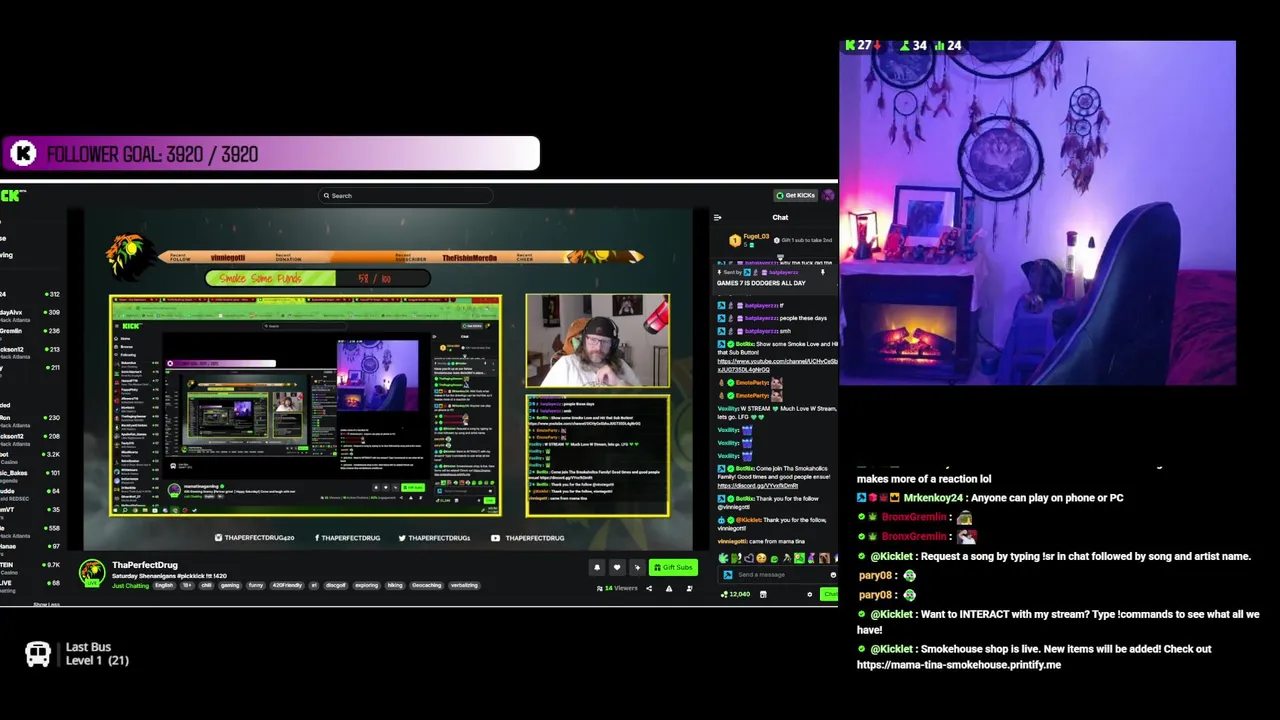The width and height of the screenshot is (1280, 720).
Task: Click the Chat panel title
Action: [x=780, y=217]
